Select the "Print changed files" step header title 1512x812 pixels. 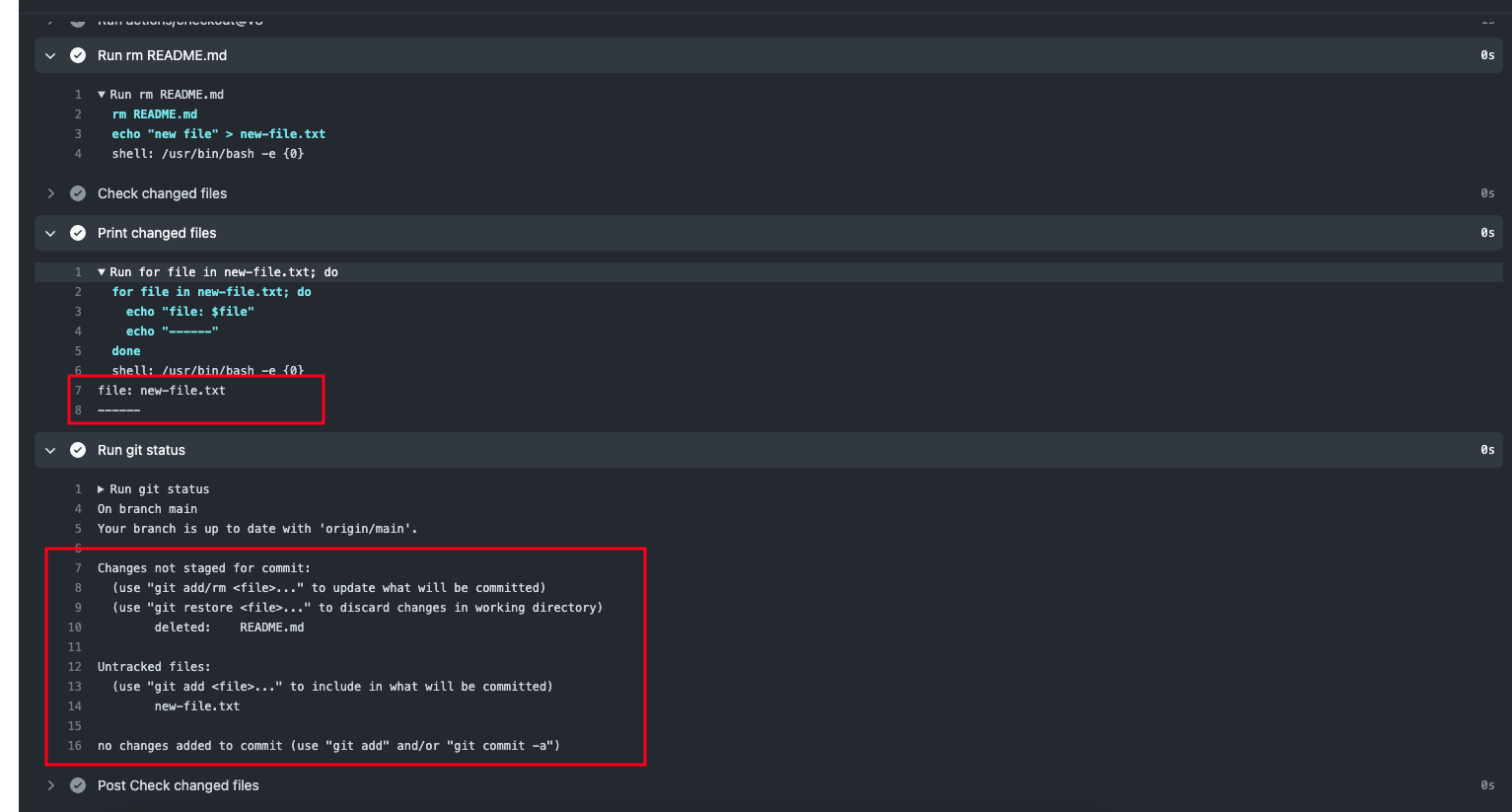pyautogui.click(x=156, y=233)
